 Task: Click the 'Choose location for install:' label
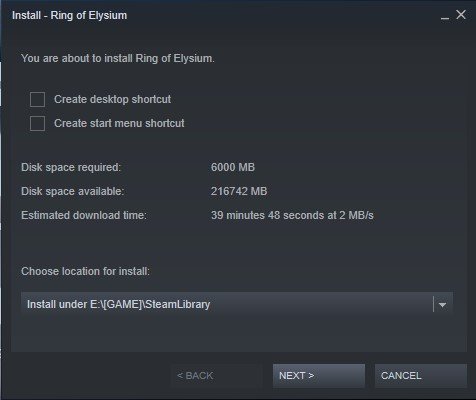pyautogui.click(x=85, y=271)
